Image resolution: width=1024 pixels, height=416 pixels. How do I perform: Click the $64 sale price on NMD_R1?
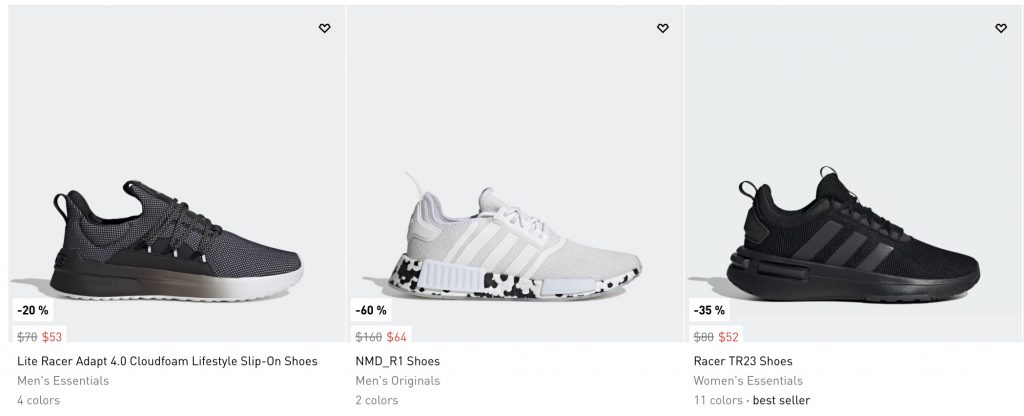coord(397,337)
